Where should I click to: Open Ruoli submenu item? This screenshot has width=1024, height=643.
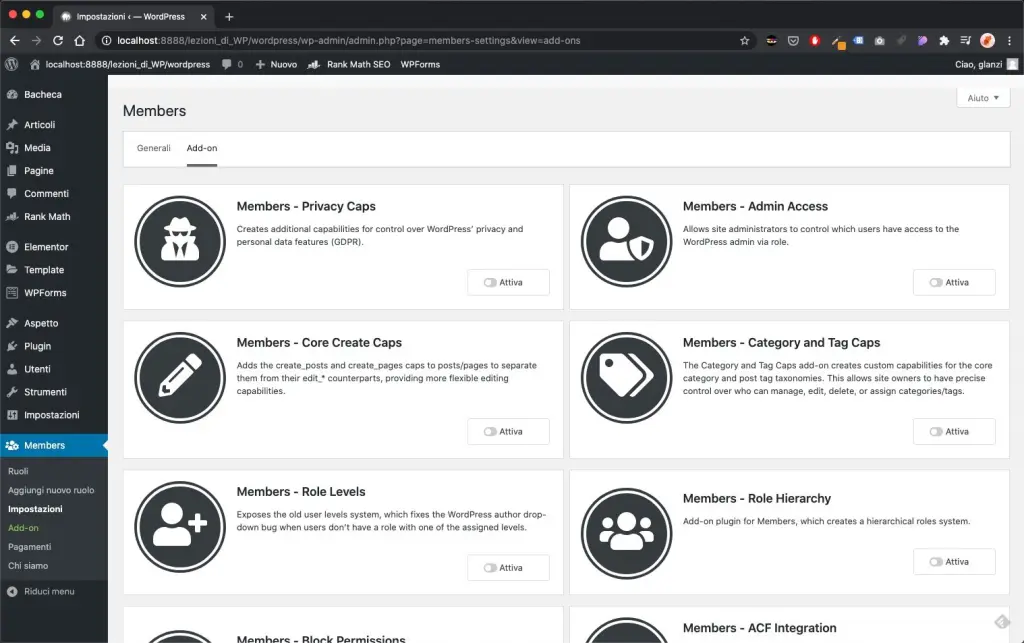[18, 471]
